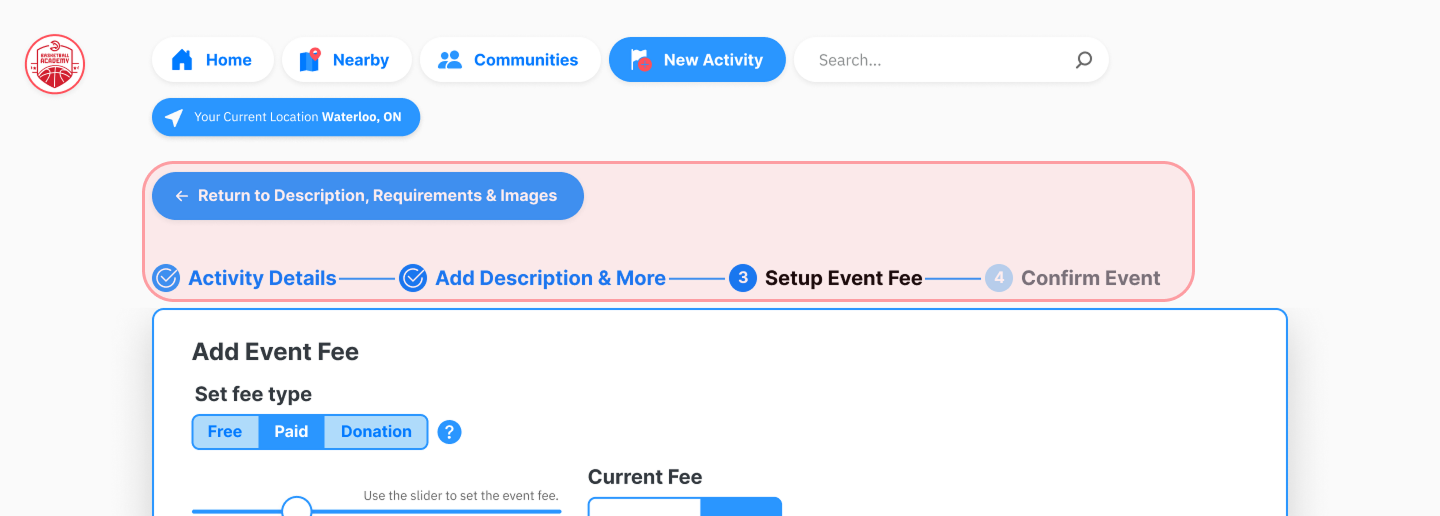Open the Nearby tab

click(x=346, y=60)
